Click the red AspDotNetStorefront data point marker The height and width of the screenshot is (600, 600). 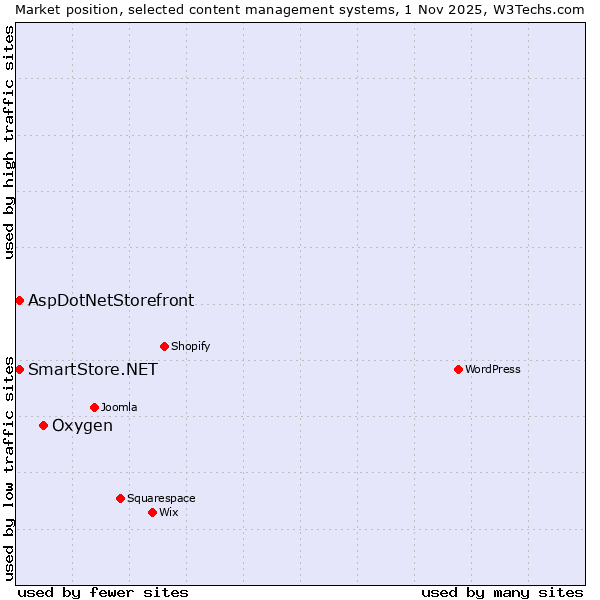click(x=19, y=300)
